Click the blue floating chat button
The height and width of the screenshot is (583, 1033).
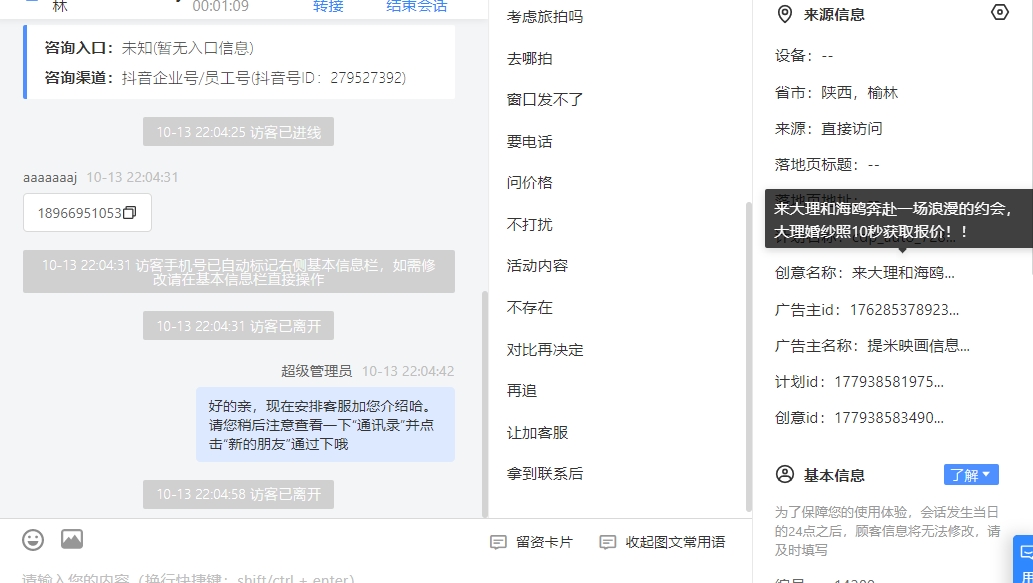click(1023, 559)
